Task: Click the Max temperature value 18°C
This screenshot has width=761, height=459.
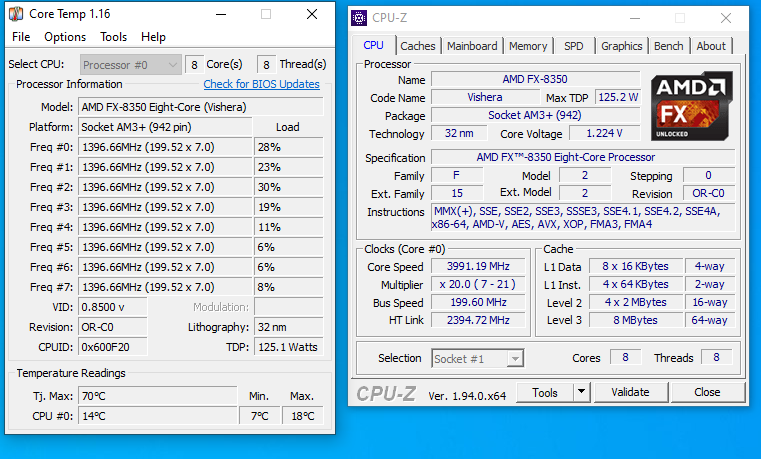Action: [x=302, y=416]
